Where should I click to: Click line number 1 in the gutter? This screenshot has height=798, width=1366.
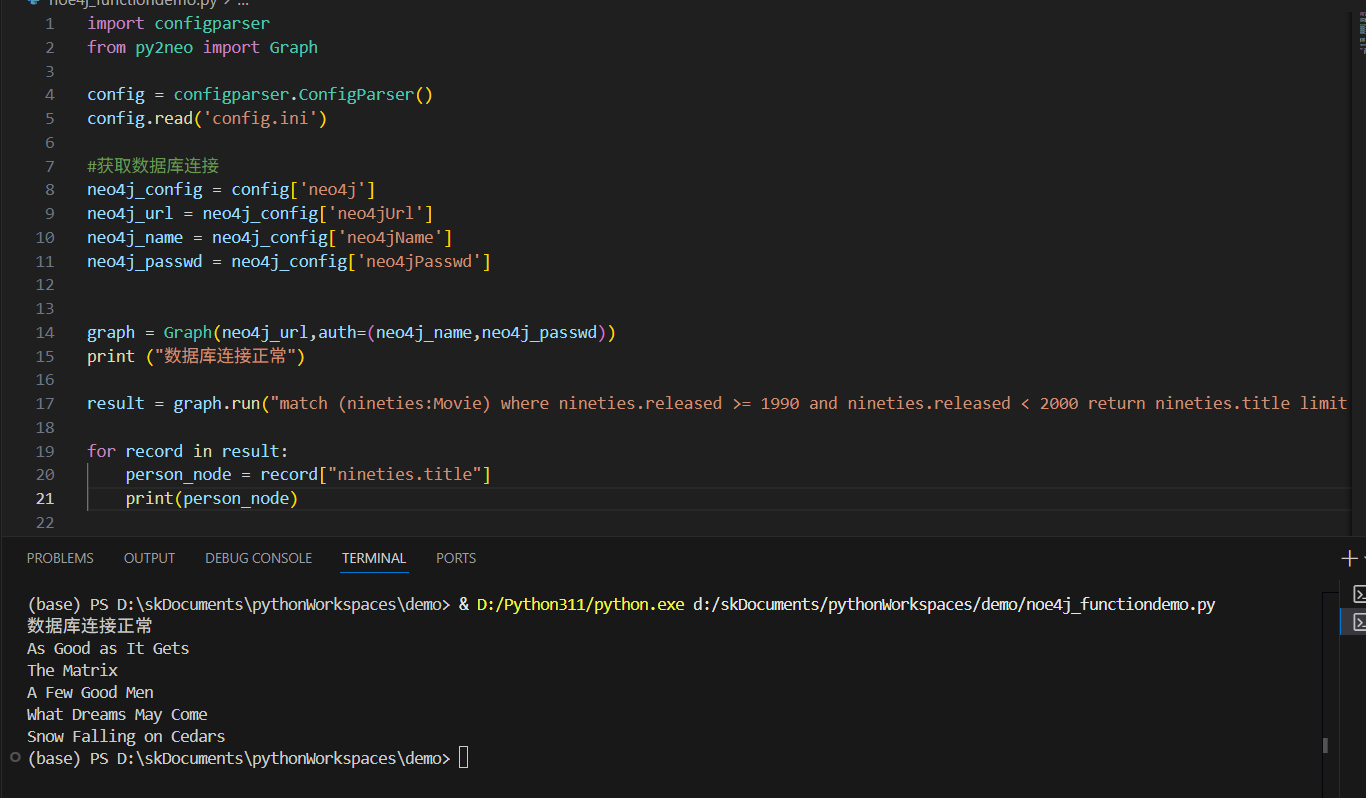coord(50,23)
